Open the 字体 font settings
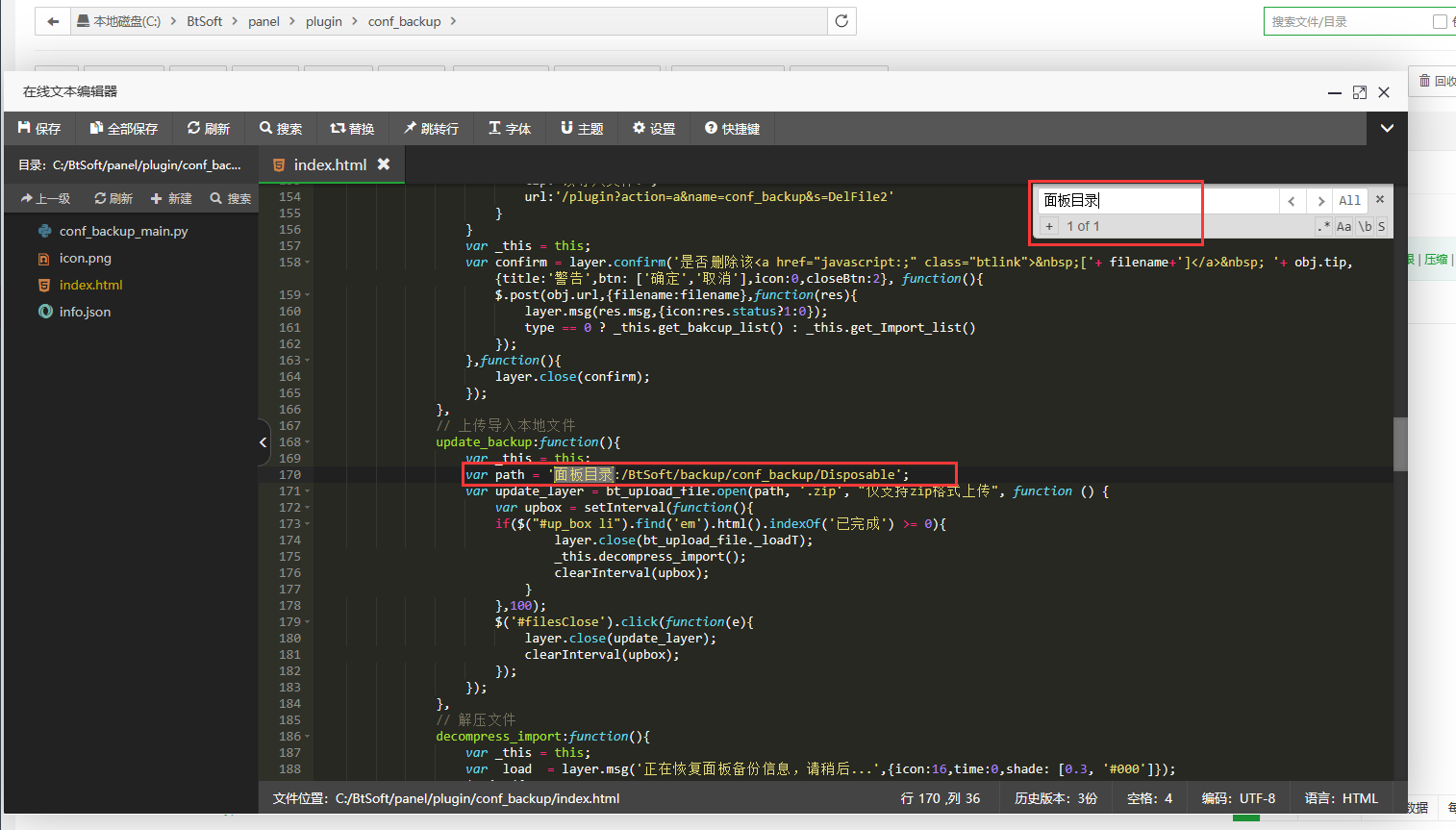The width and height of the screenshot is (1456, 830). [x=510, y=128]
